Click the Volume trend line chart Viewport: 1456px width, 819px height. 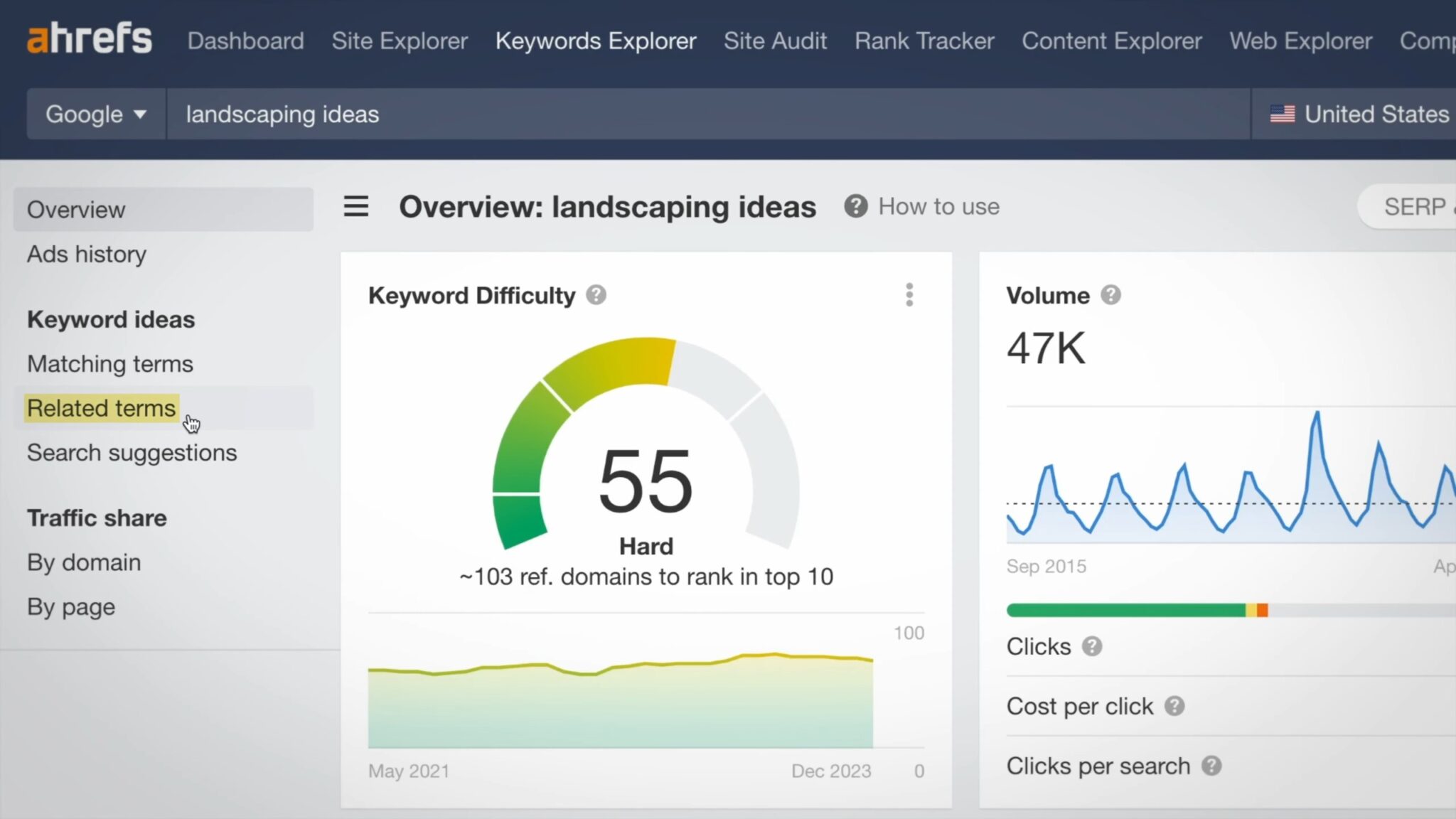1231,476
